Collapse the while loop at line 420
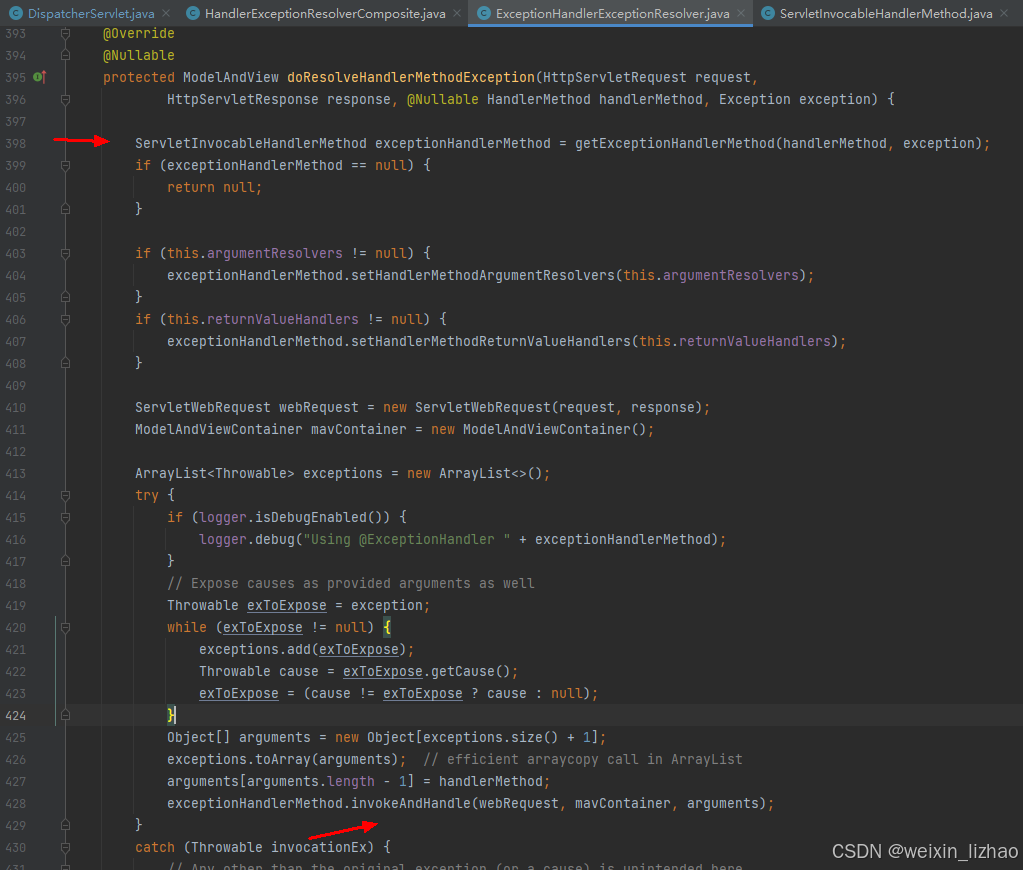This screenshot has width=1023, height=870. coord(65,627)
